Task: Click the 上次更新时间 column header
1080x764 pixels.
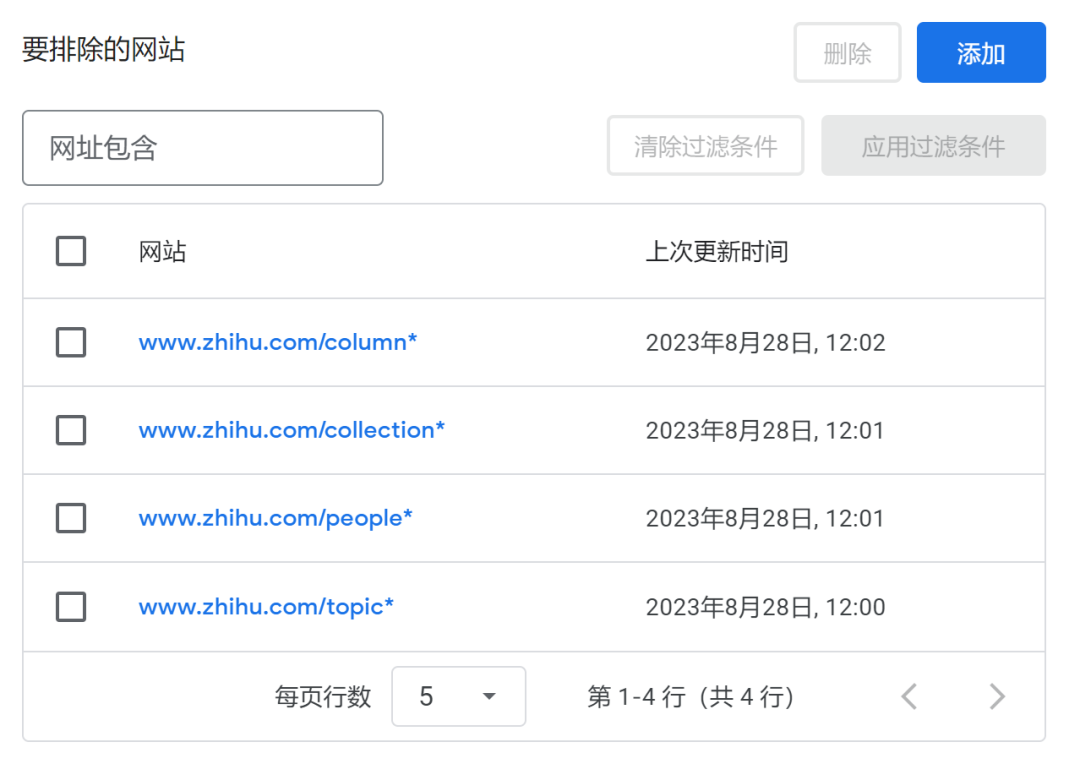Action: pos(717,251)
